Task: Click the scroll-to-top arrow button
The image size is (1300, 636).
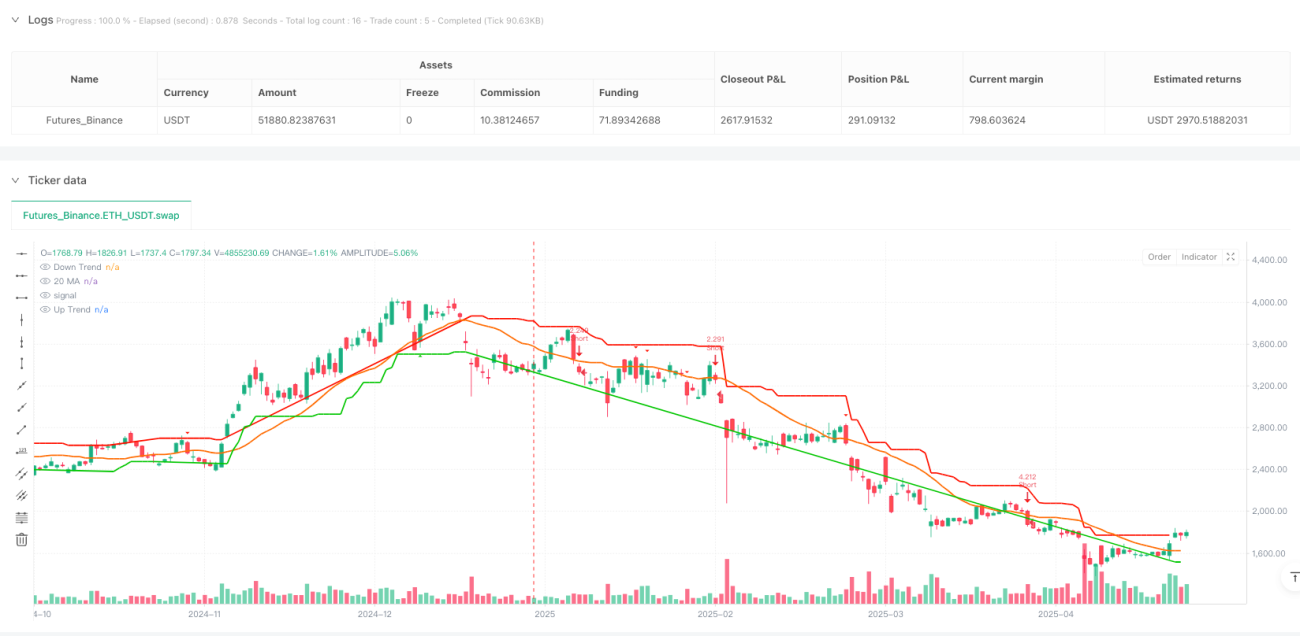Action: (x=1294, y=577)
